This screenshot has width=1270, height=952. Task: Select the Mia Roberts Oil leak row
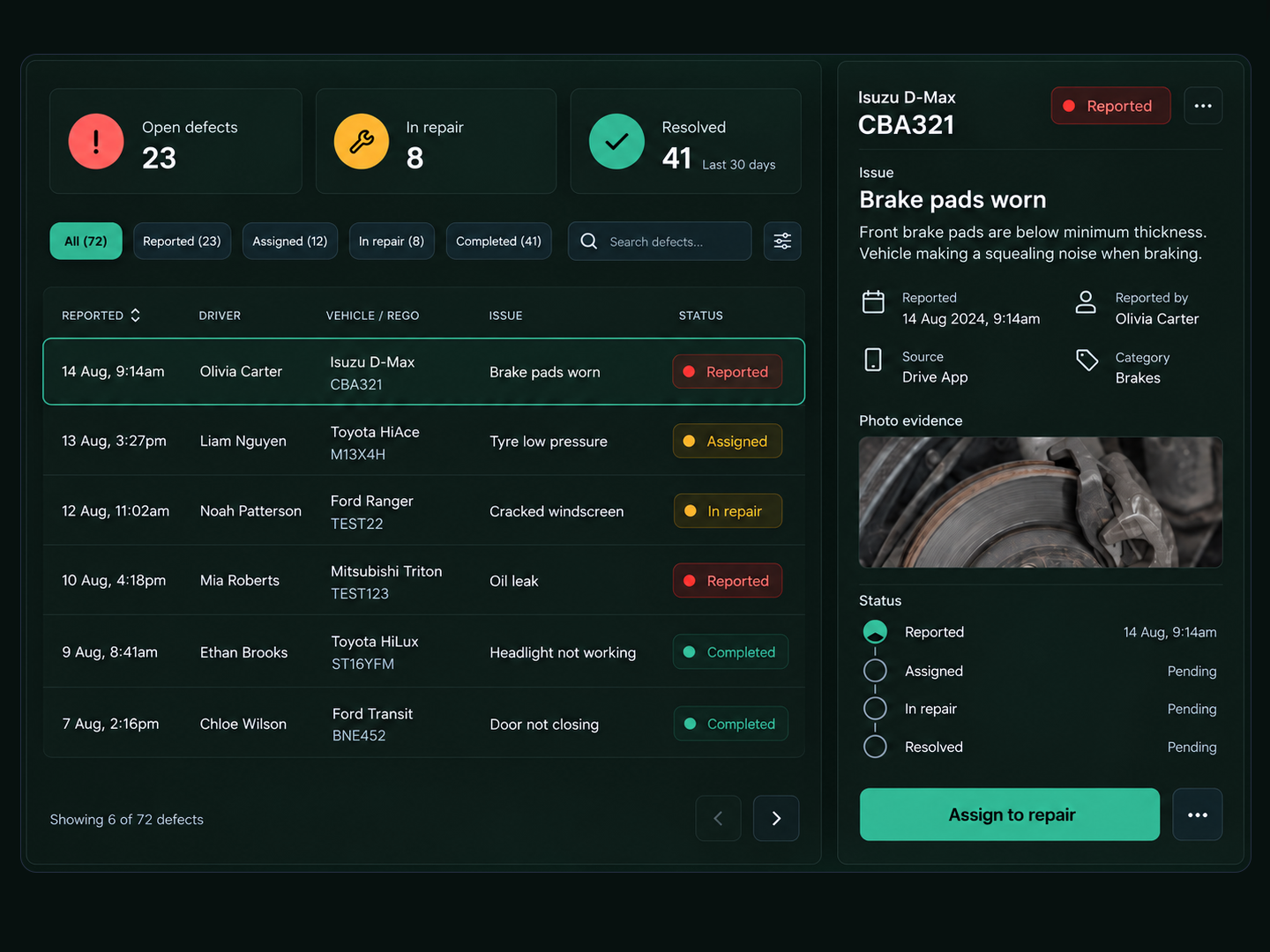pyautogui.click(x=424, y=581)
